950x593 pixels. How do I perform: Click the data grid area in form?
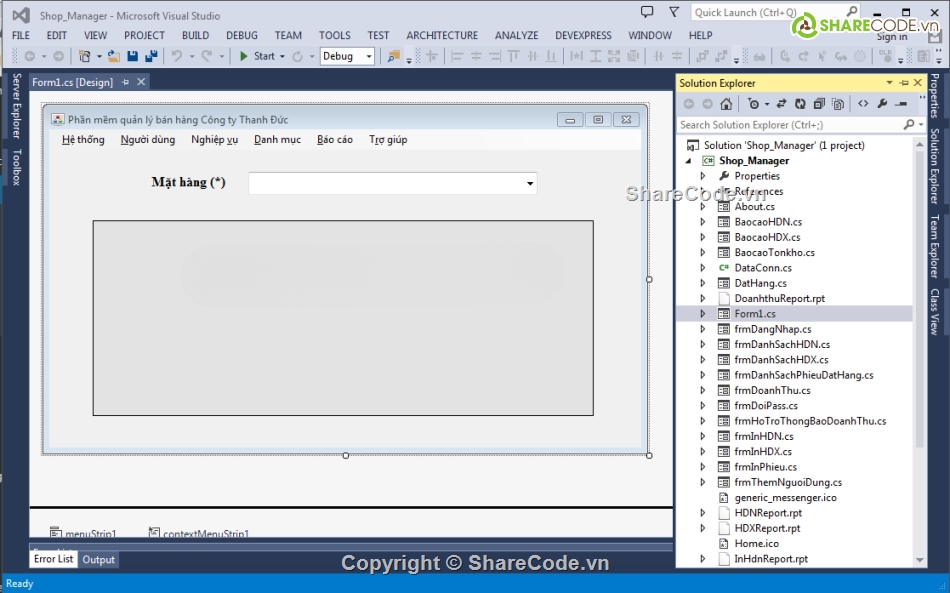(x=343, y=318)
